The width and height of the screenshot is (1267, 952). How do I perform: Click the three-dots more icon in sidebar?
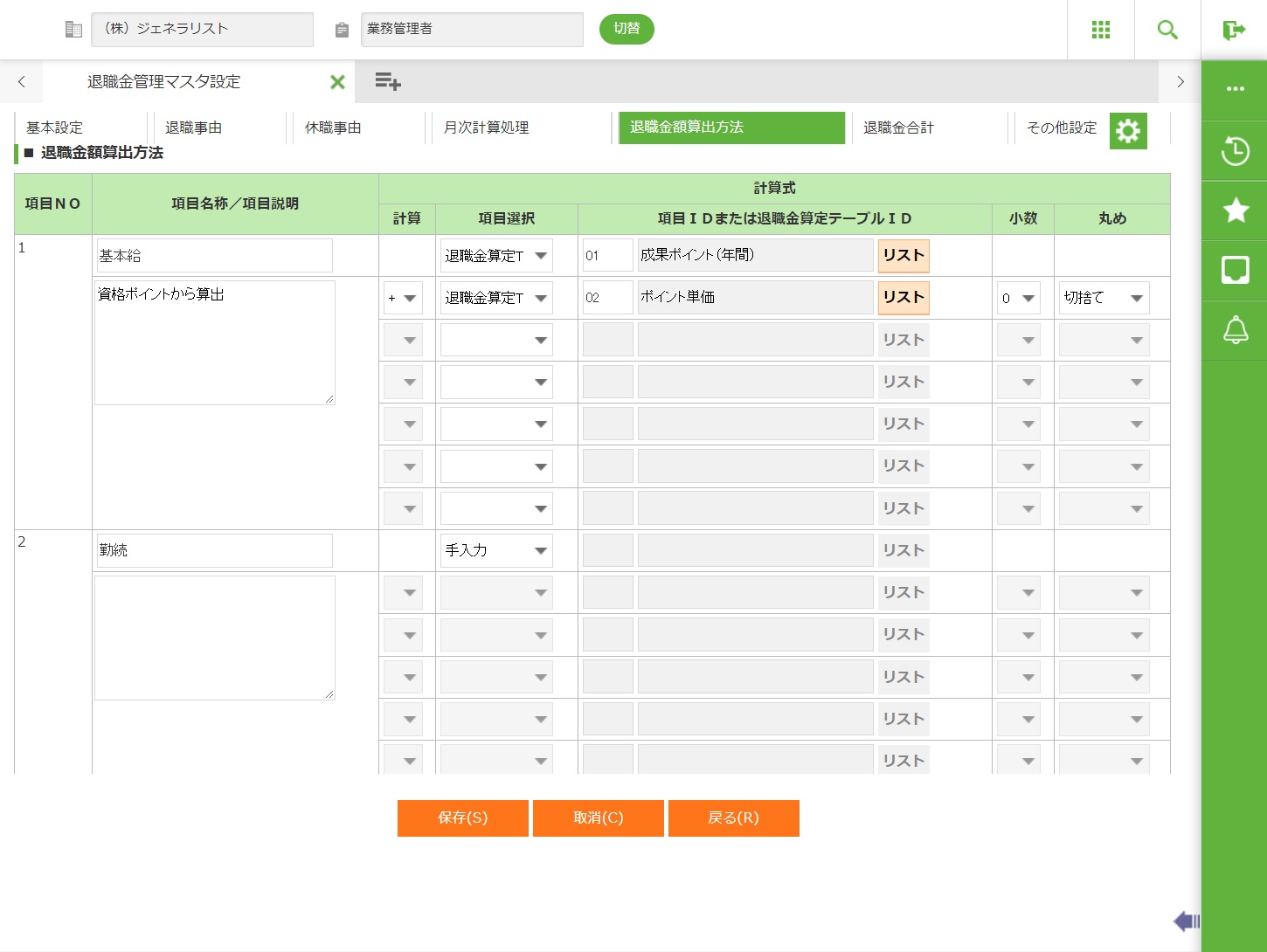pos(1235,89)
